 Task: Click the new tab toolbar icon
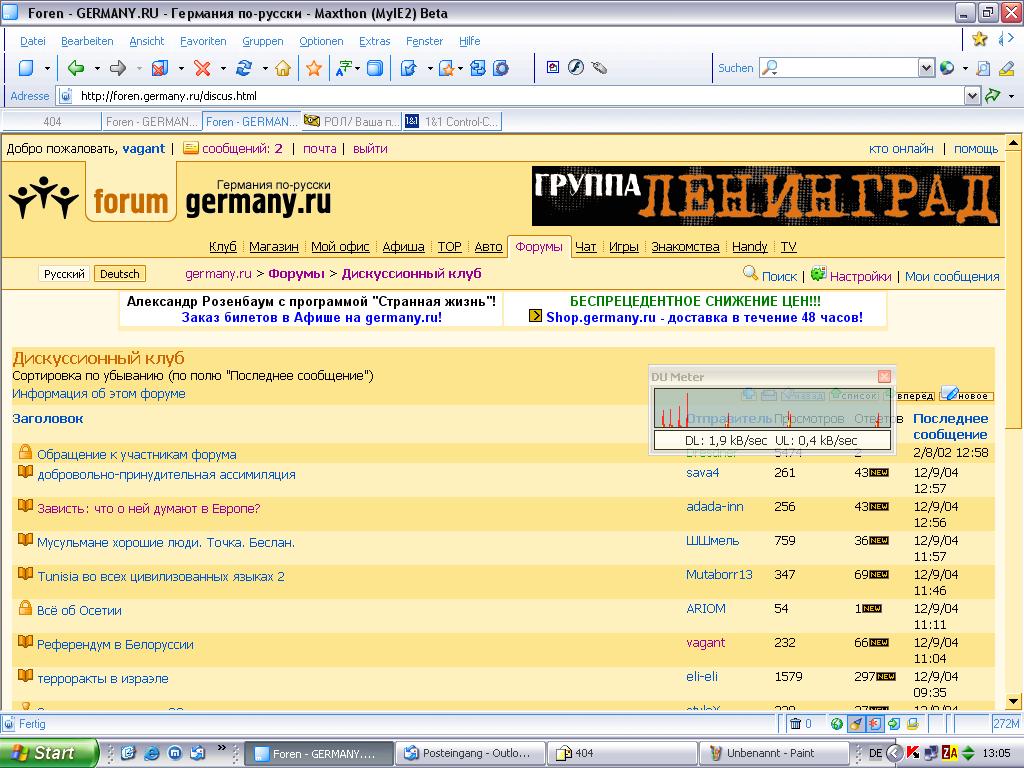click(26, 68)
